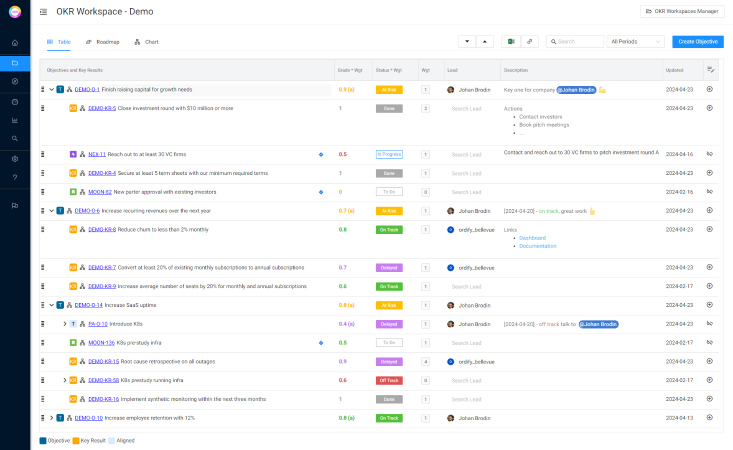Screen dimensions: 733x450
Task: Click the Create Objective button
Action: click(x=697, y=42)
